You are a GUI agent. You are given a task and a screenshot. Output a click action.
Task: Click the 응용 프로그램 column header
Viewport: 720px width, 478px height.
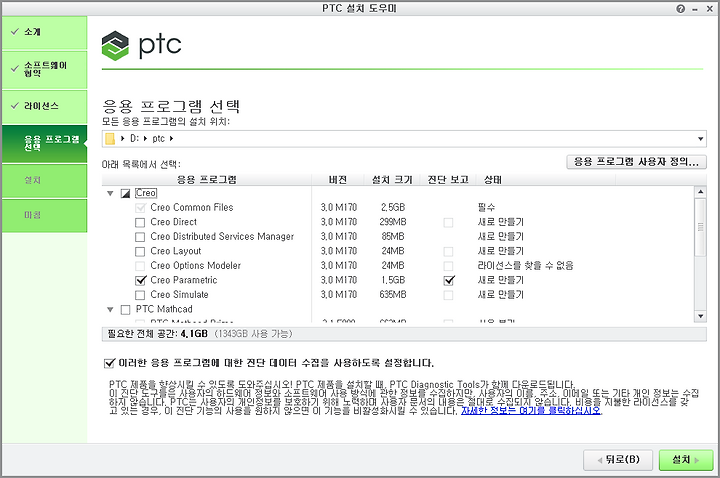(x=207, y=180)
